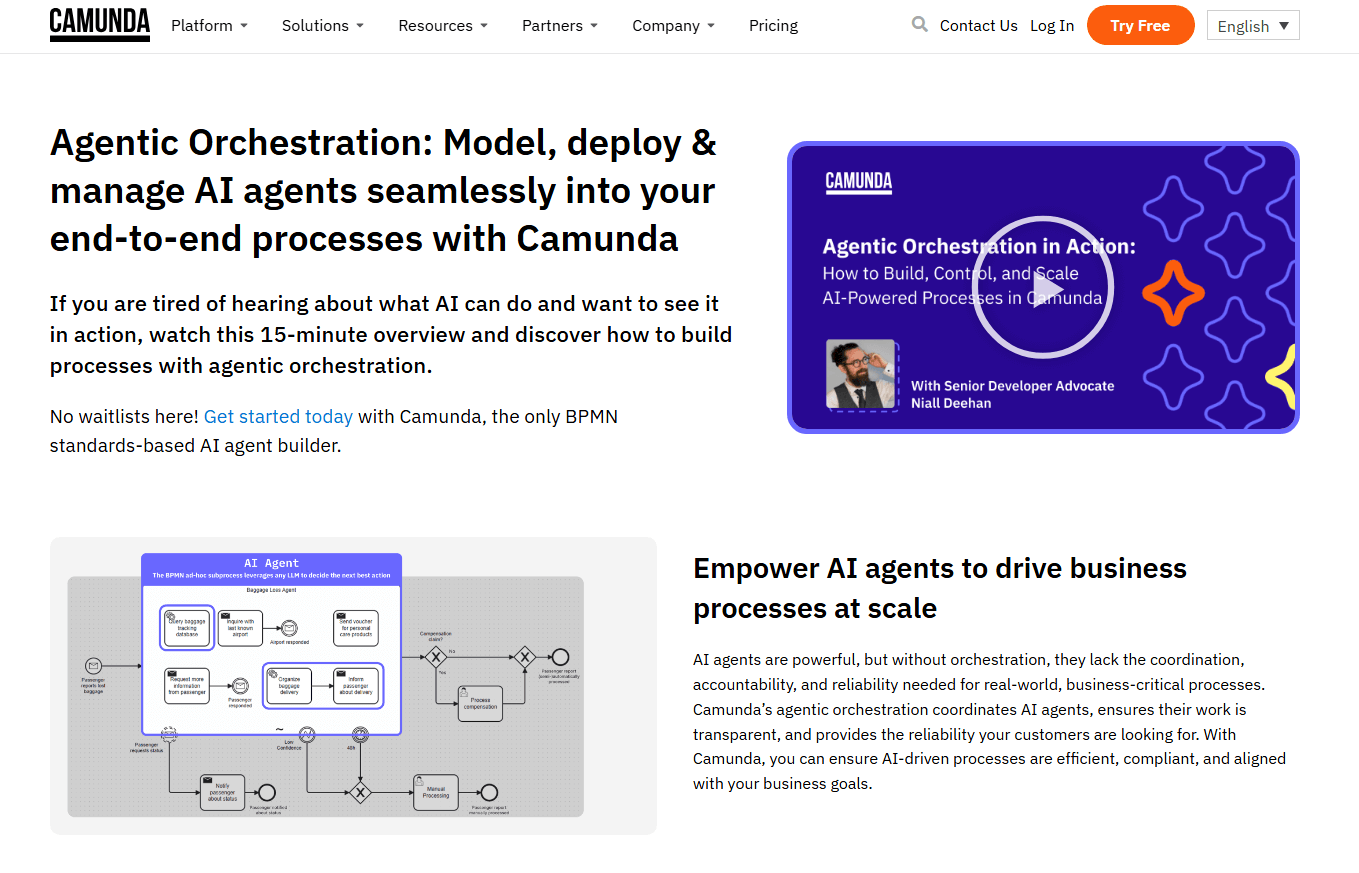Select the 'Process compensation' task box

pyautogui.click(x=480, y=703)
